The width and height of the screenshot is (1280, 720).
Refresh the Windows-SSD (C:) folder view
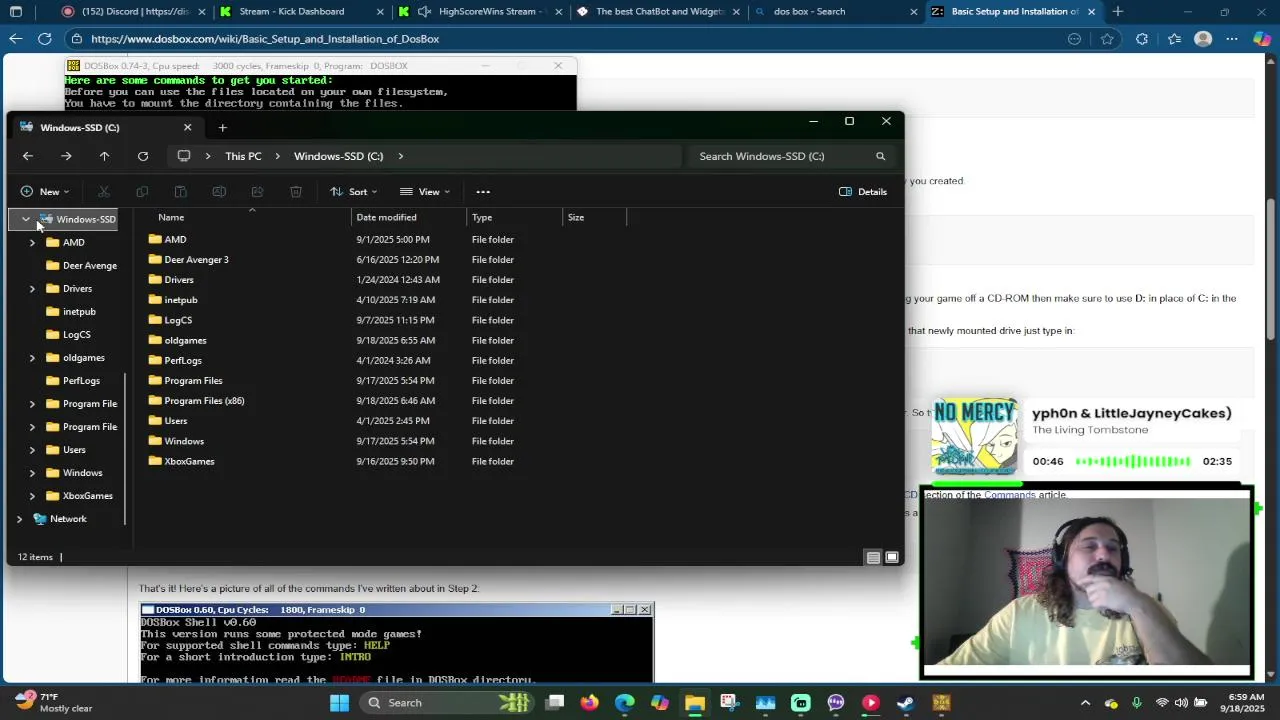coord(143,156)
